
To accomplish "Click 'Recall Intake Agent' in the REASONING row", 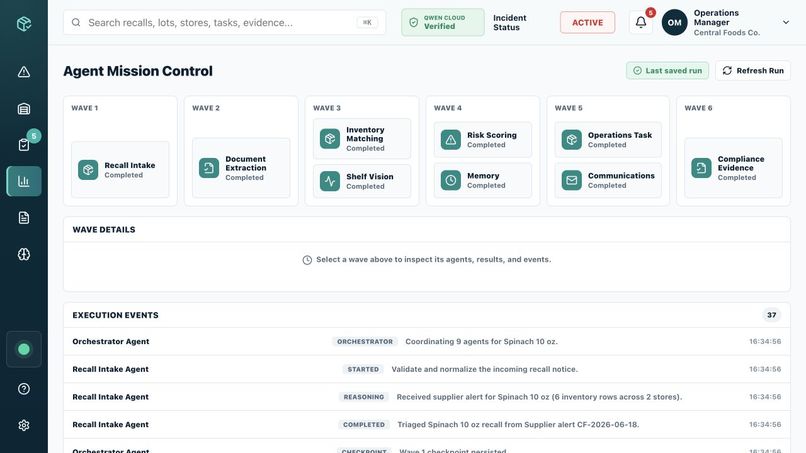I will (x=110, y=397).
